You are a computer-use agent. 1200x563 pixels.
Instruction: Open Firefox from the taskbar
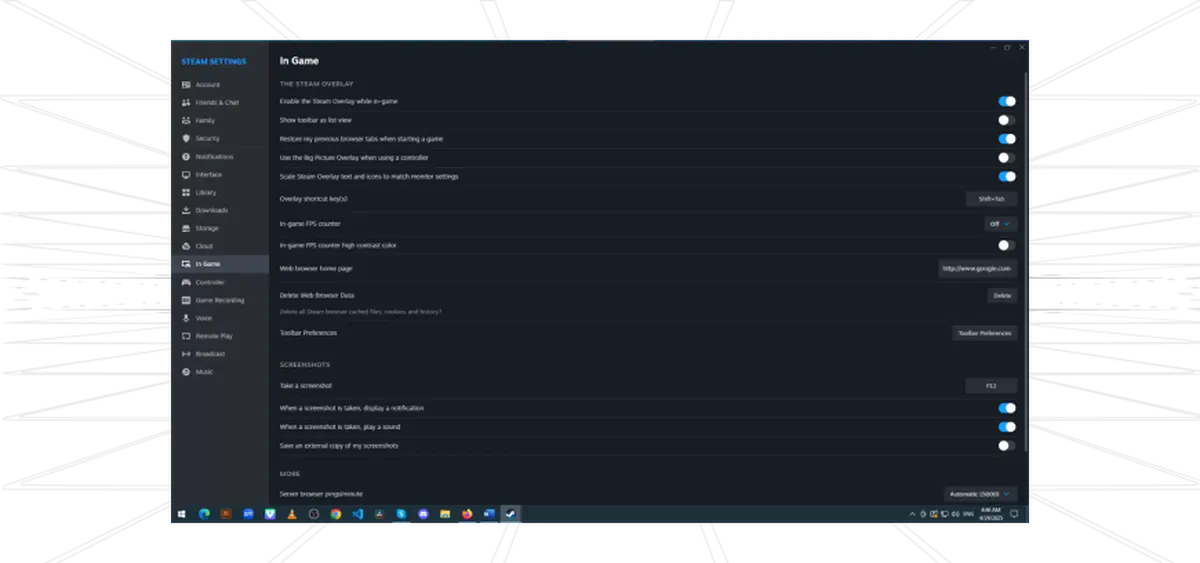click(x=467, y=514)
